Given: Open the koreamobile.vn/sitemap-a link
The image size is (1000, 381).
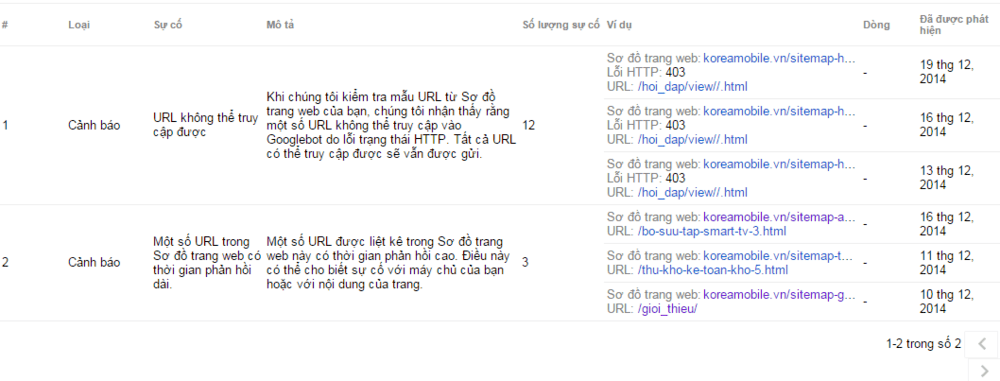Looking at the screenshot, I should pyautogui.click(x=778, y=218).
